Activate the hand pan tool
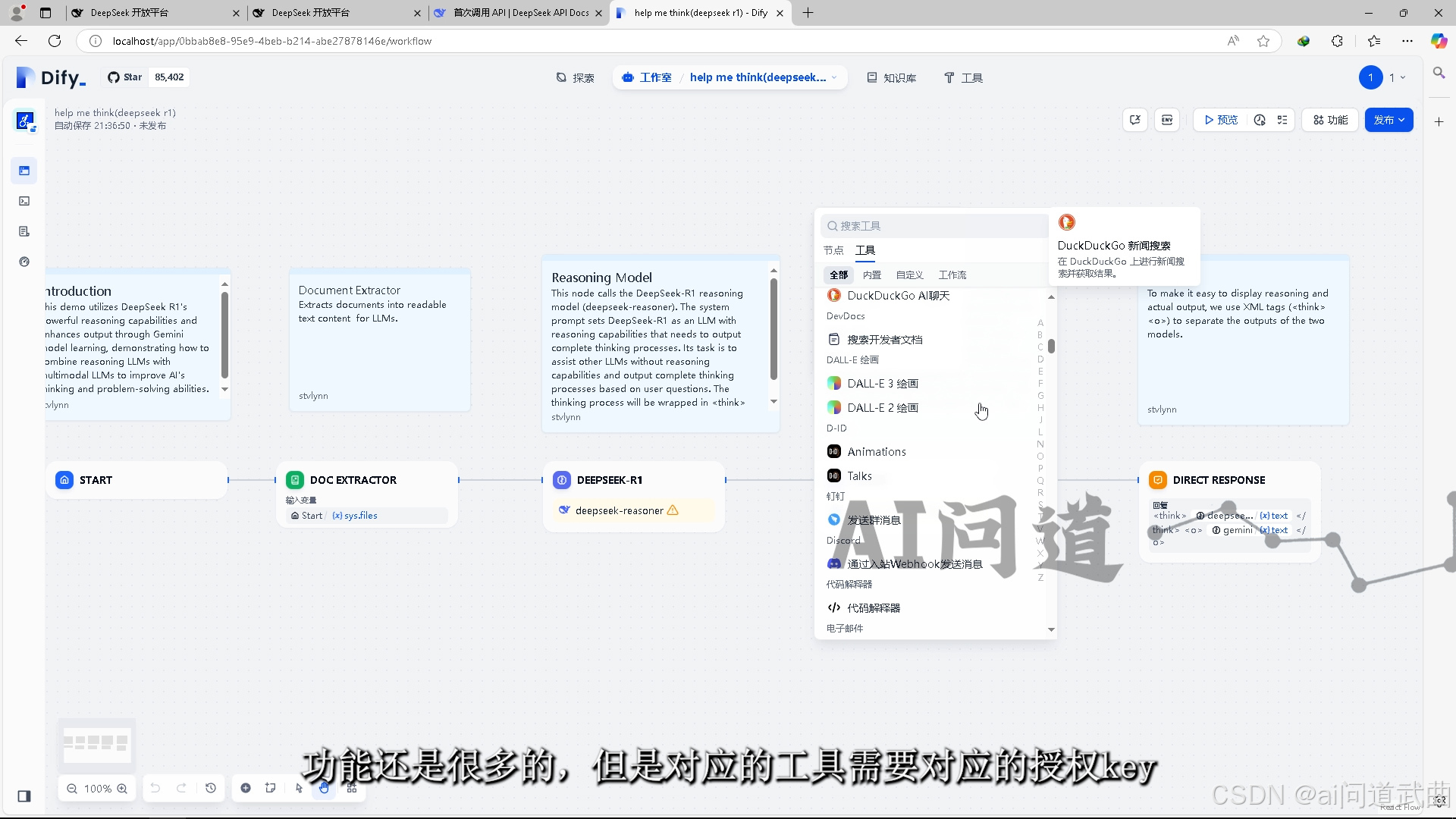 pos(325,789)
